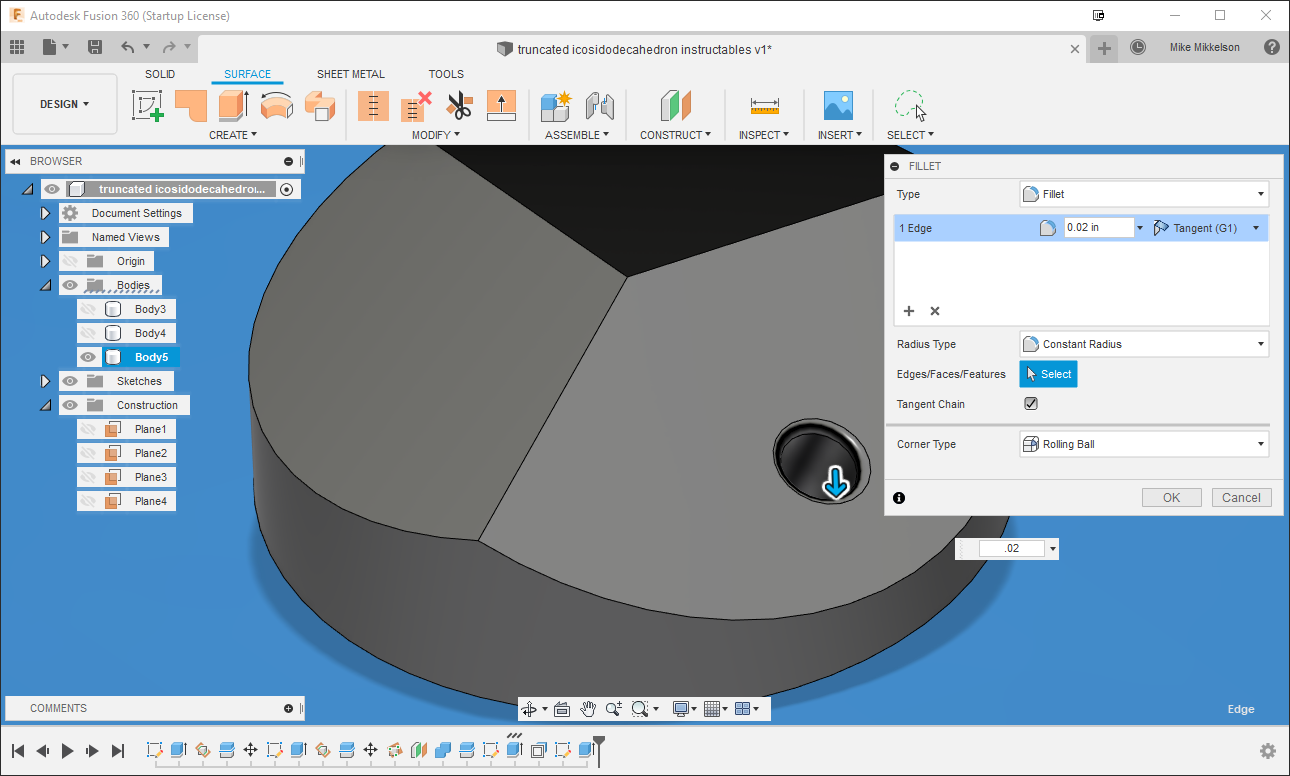The image size is (1290, 776).
Task: Open the Revolve surface tool
Action: [276, 105]
